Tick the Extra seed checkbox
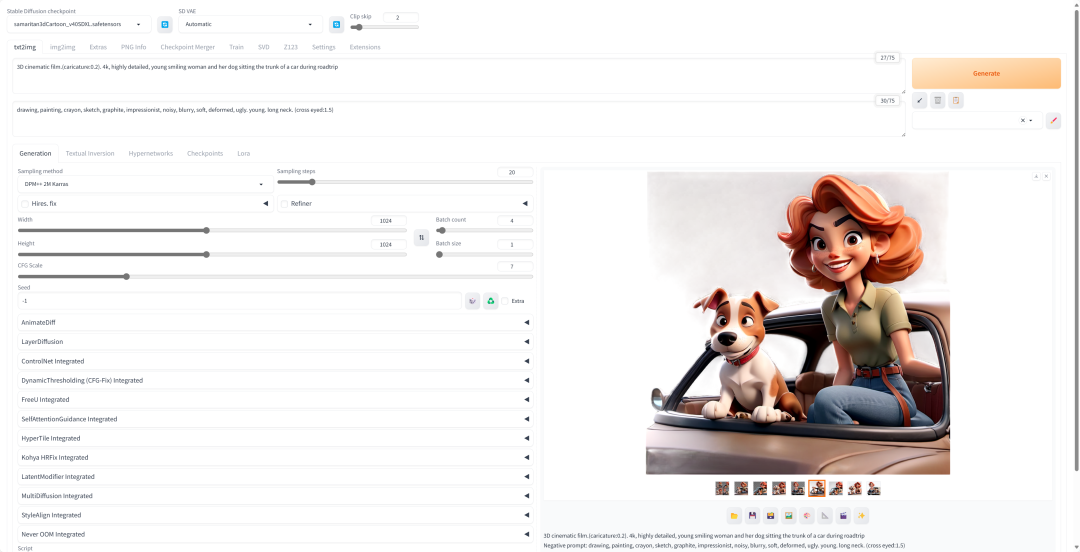 [505, 301]
